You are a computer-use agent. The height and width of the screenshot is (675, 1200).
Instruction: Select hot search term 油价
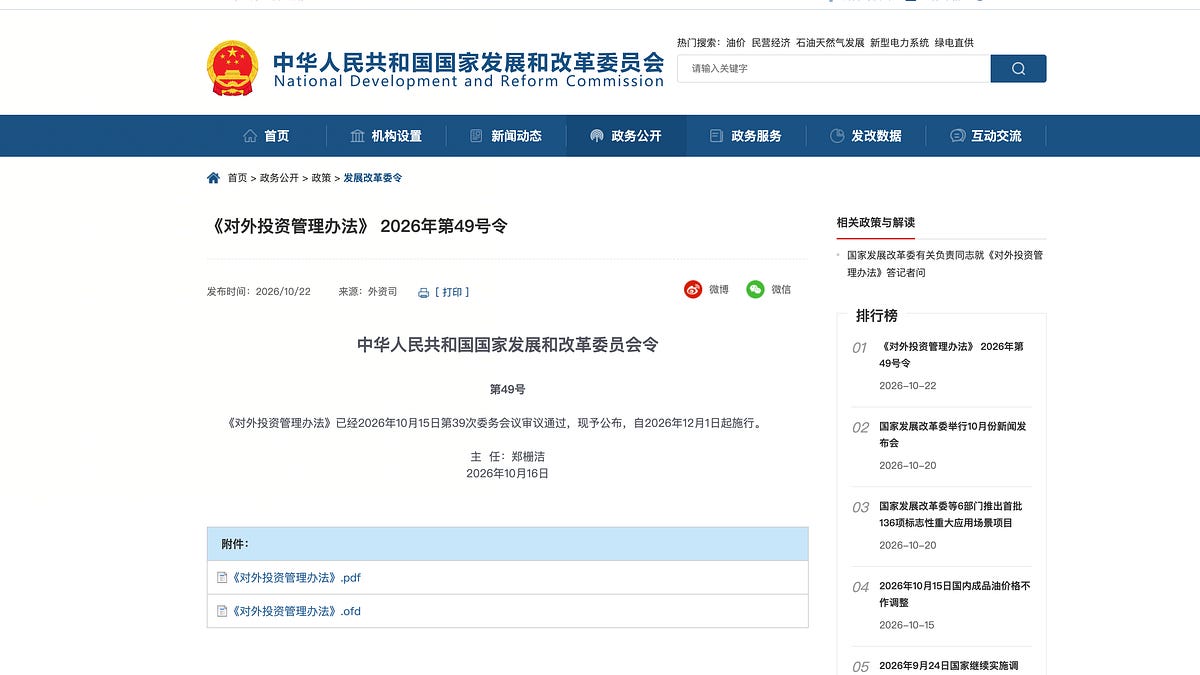click(736, 43)
